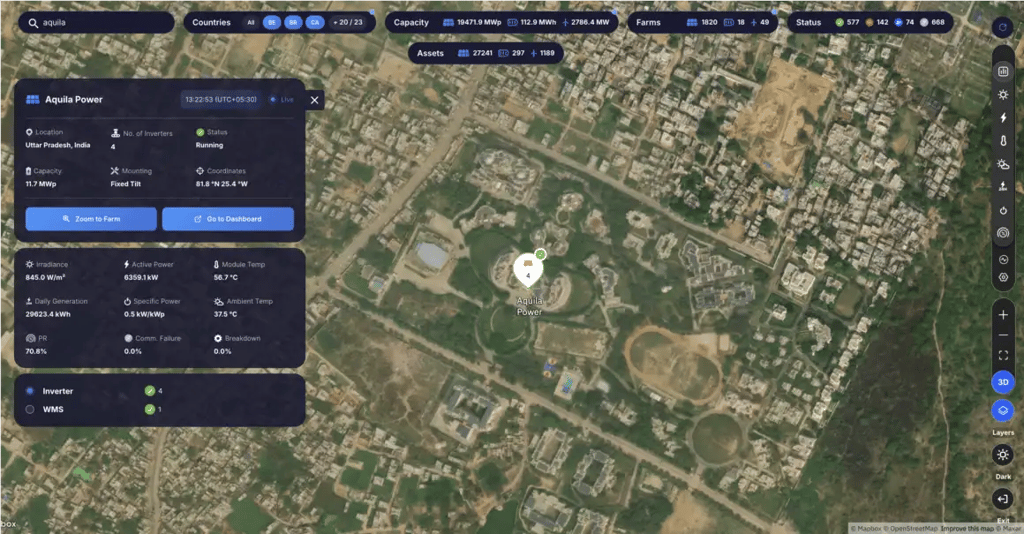Viewport: 1024px width, 534px height.
Task: Select the generation icon in right sidebar
Action: click(x=1003, y=187)
